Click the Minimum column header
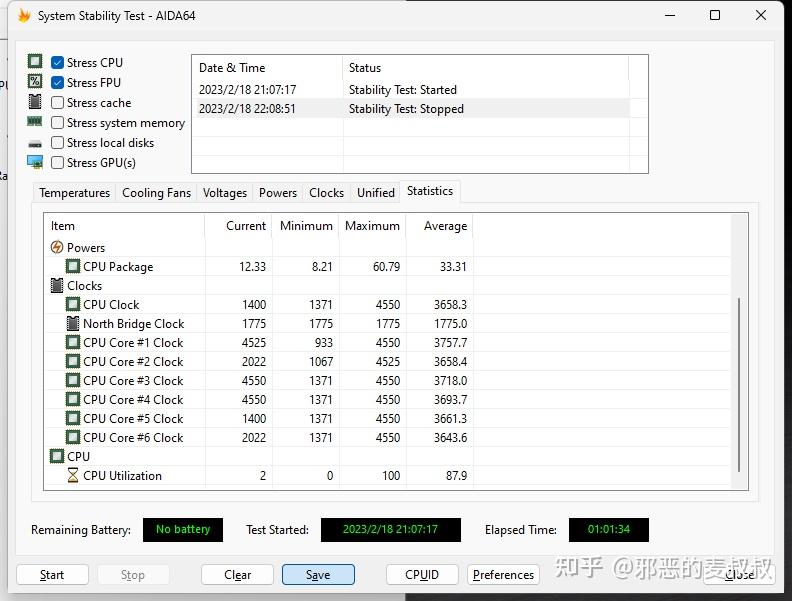 pyautogui.click(x=306, y=226)
